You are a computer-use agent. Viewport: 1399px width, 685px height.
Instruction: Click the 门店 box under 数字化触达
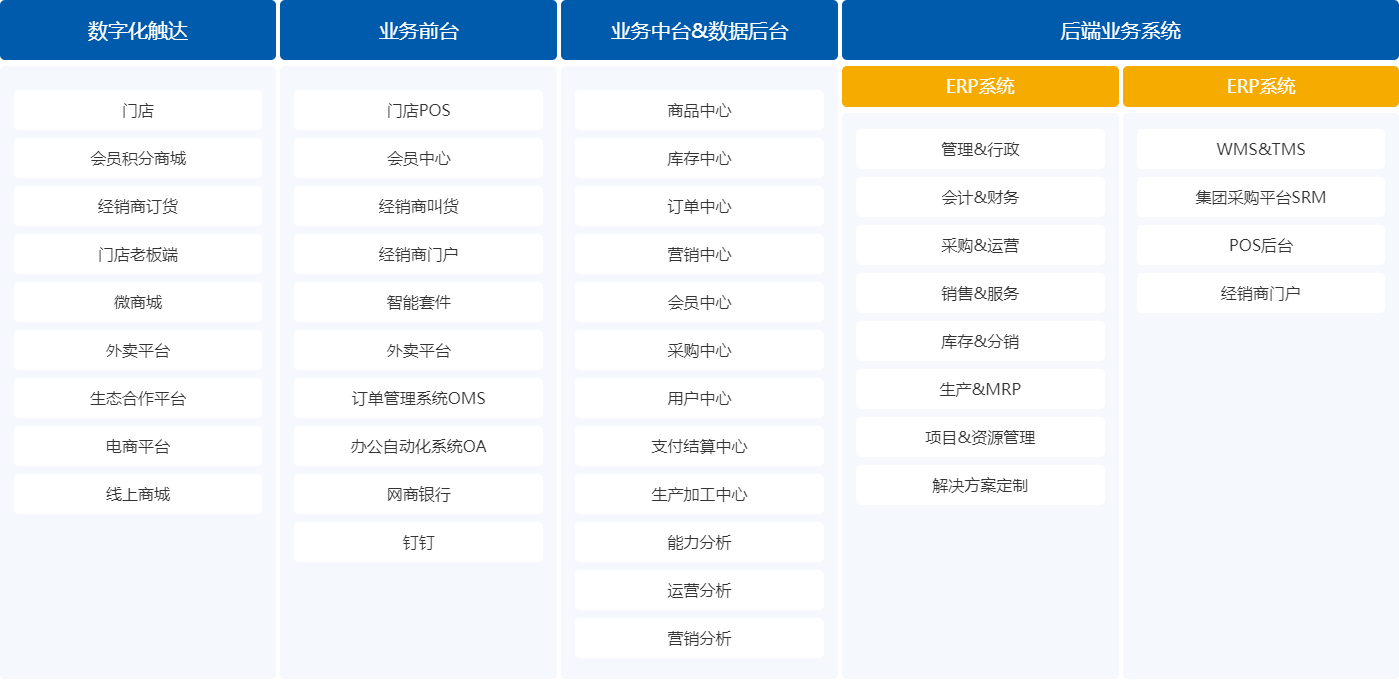[x=138, y=110]
